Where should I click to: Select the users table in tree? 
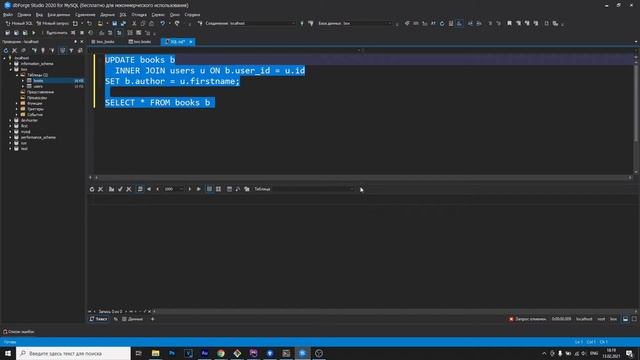coord(38,86)
